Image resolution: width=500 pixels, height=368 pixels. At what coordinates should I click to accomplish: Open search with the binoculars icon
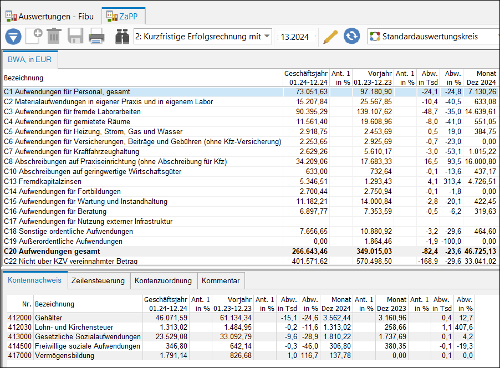(x=122, y=36)
